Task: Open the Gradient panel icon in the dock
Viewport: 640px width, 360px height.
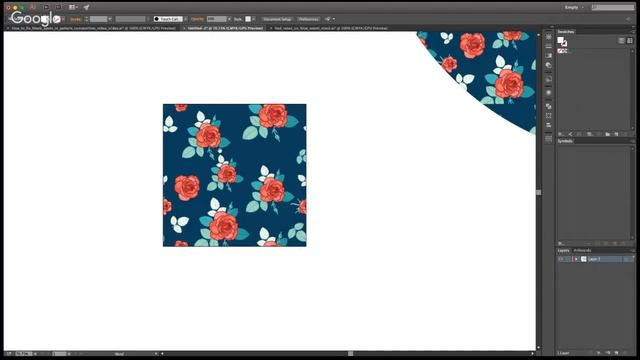Action: pos(549,56)
